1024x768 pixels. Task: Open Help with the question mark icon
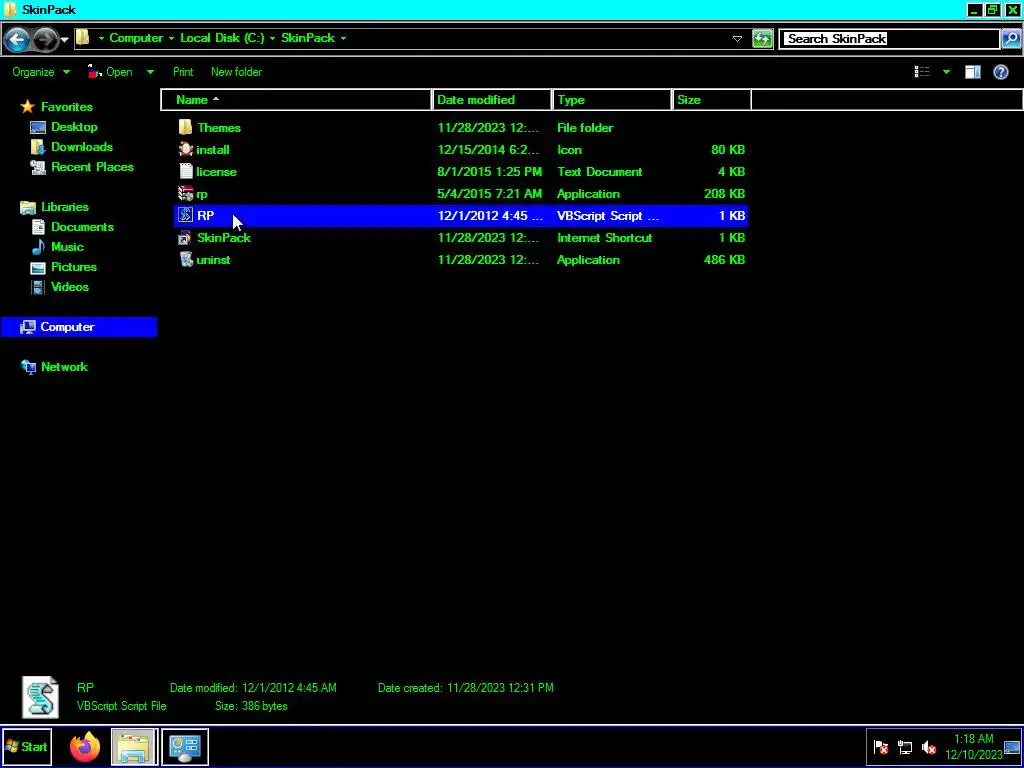[x=1000, y=72]
